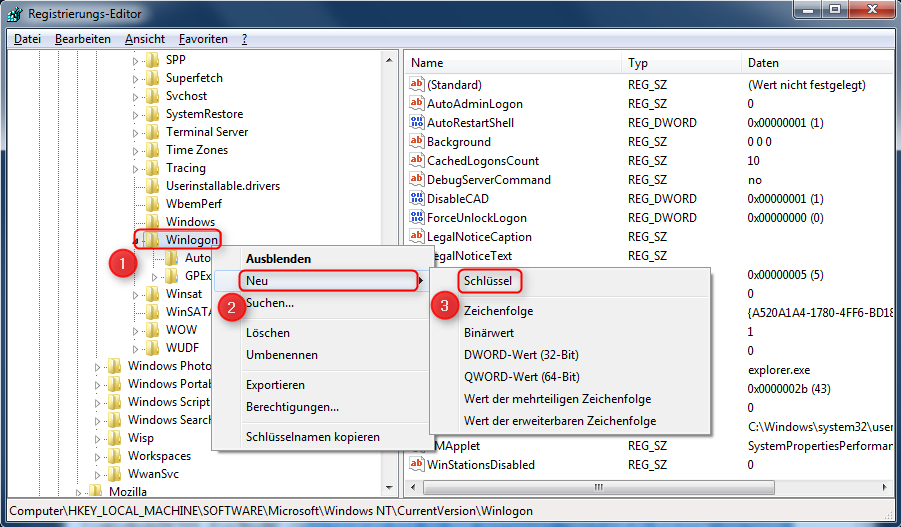Click the AutoRestartShell DWORD value icon

[x=417, y=123]
